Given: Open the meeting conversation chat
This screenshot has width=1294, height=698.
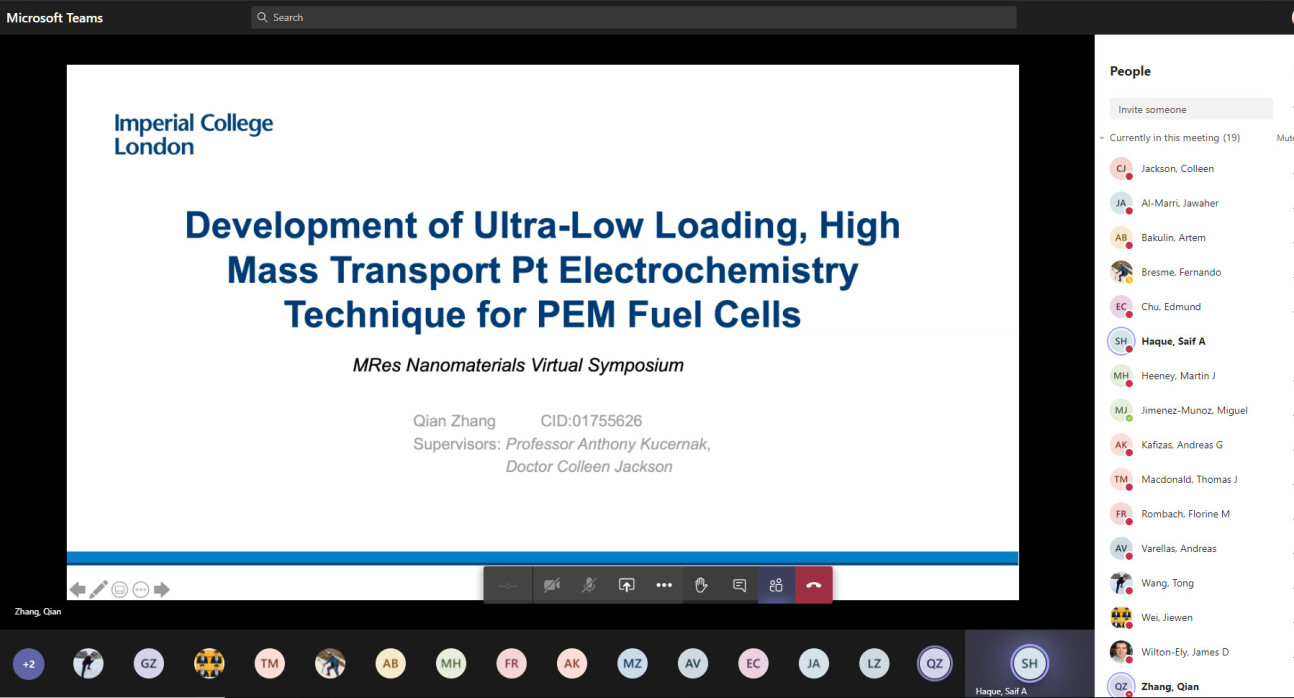Looking at the screenshot, I should (739, 585).
